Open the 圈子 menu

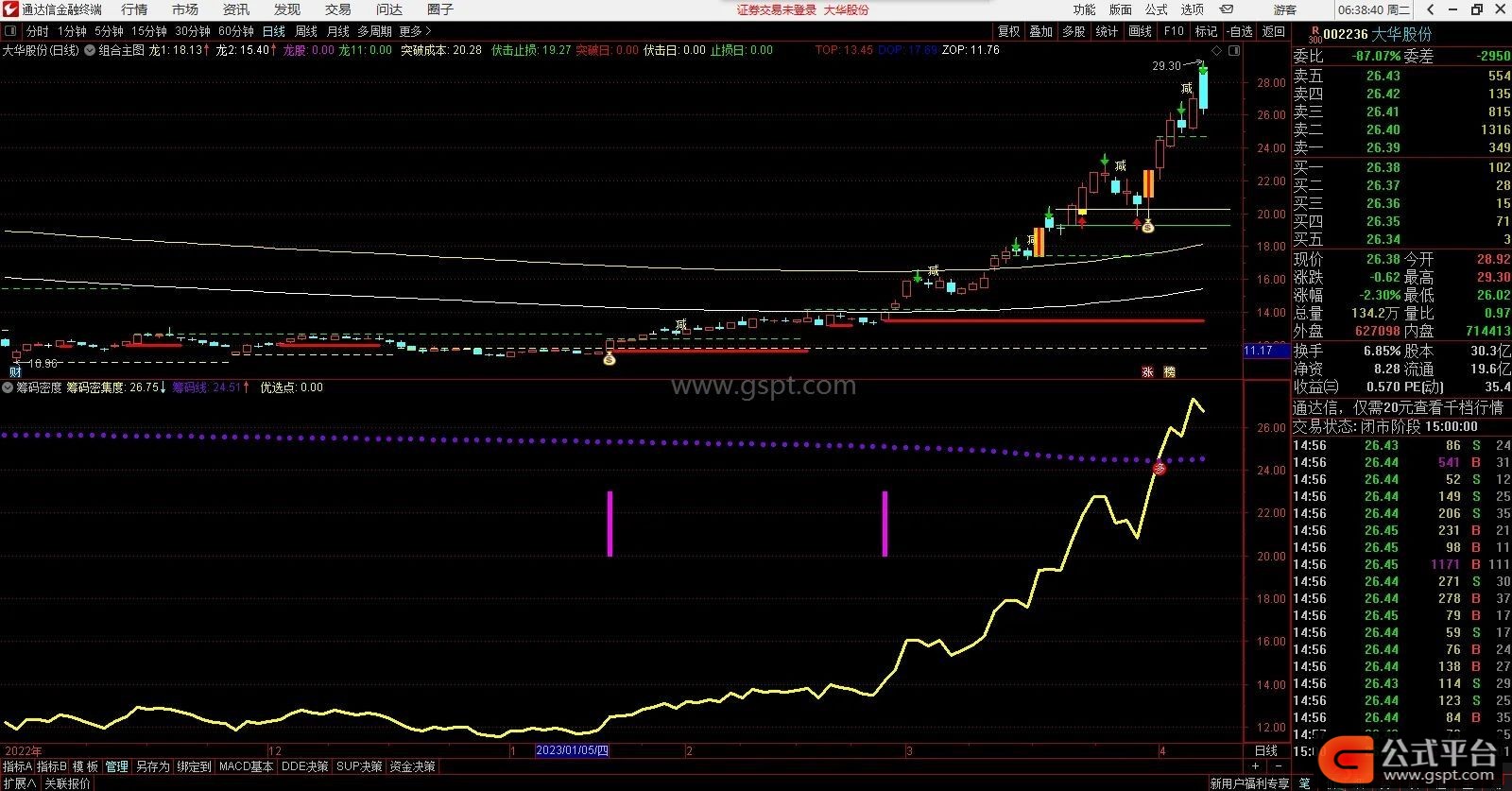pyautogui.click(x=440, y=9)
